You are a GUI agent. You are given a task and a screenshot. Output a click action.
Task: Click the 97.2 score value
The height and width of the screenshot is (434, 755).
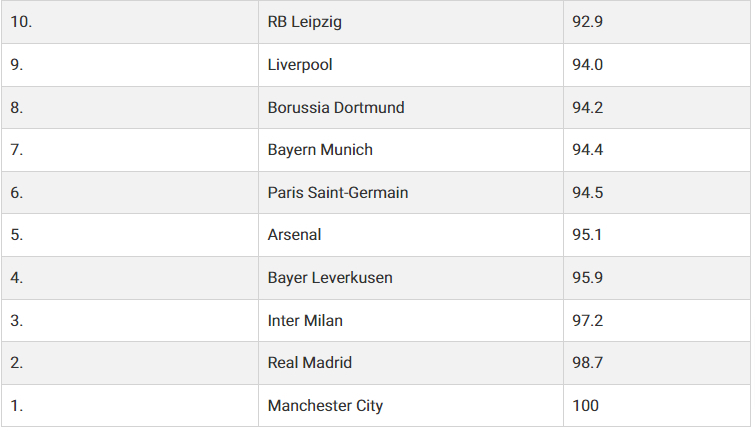587,320
